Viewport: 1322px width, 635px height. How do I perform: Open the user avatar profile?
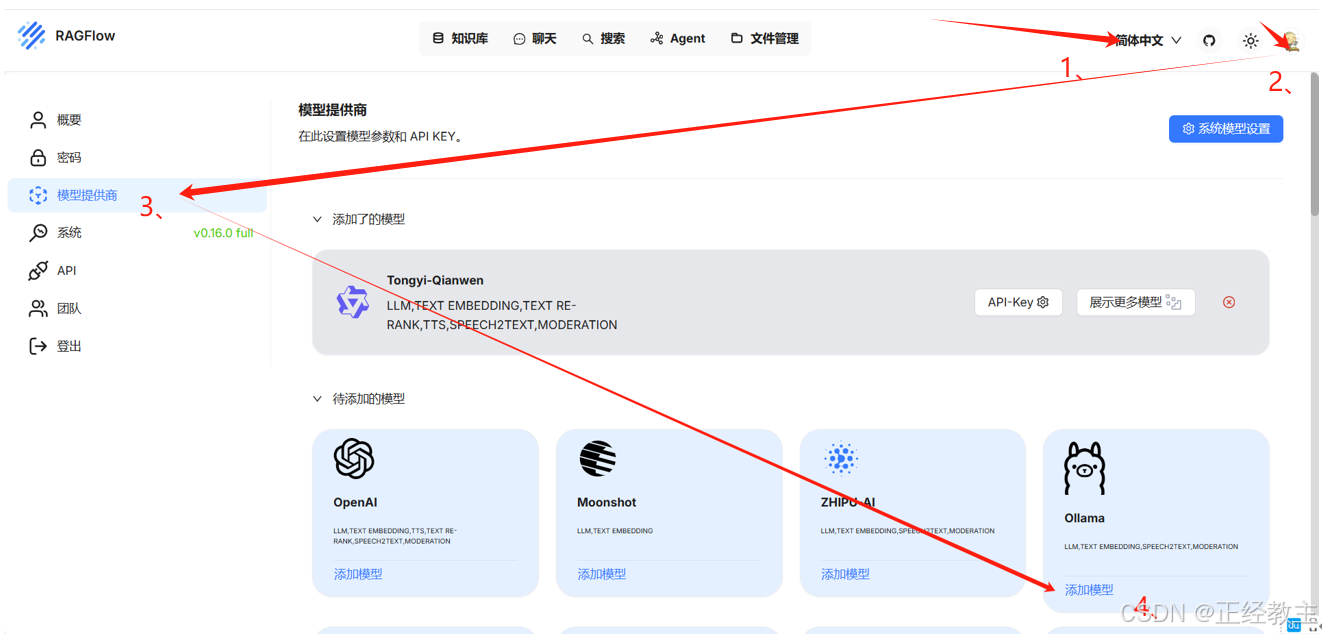tap(1291, 41)
